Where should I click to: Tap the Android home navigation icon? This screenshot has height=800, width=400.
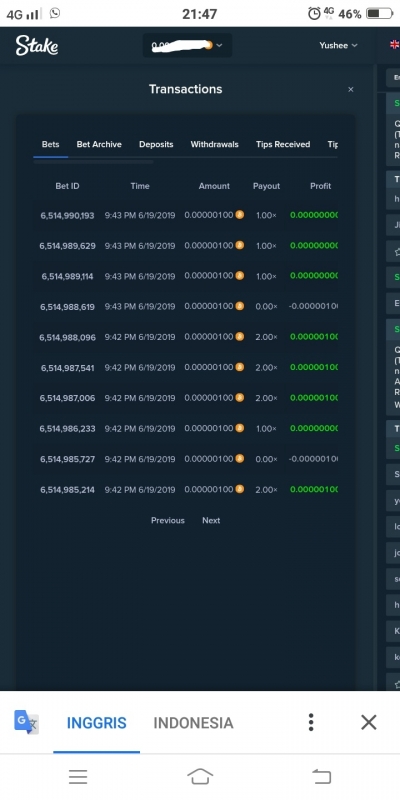(200, 777)
